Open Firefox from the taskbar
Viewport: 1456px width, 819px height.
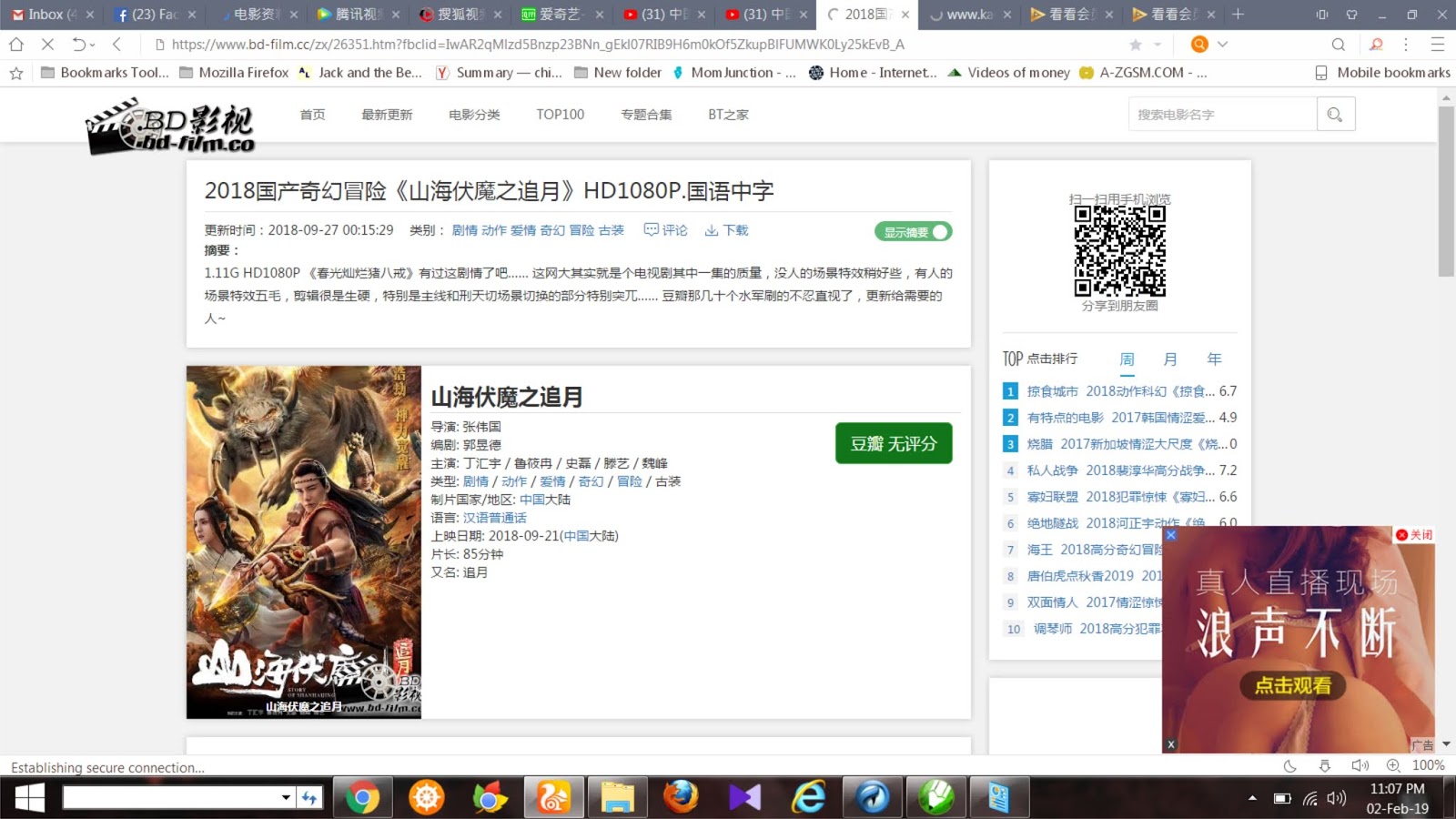coord(681,798)
